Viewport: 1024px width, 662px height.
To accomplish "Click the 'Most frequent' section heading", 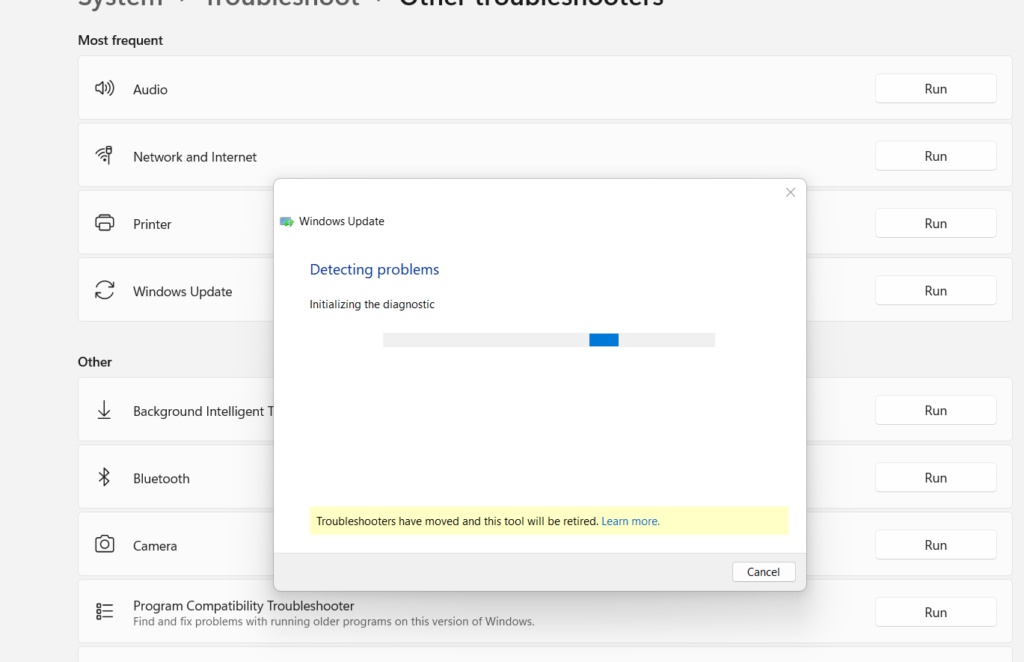I will tap(120, 40).
